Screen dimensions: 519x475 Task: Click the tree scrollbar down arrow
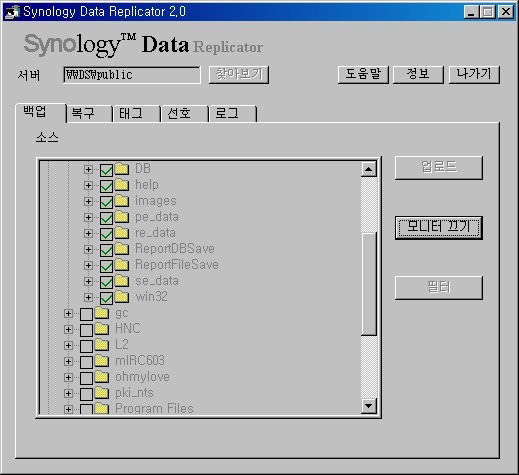pyautogui.click(x=369, y=406)
